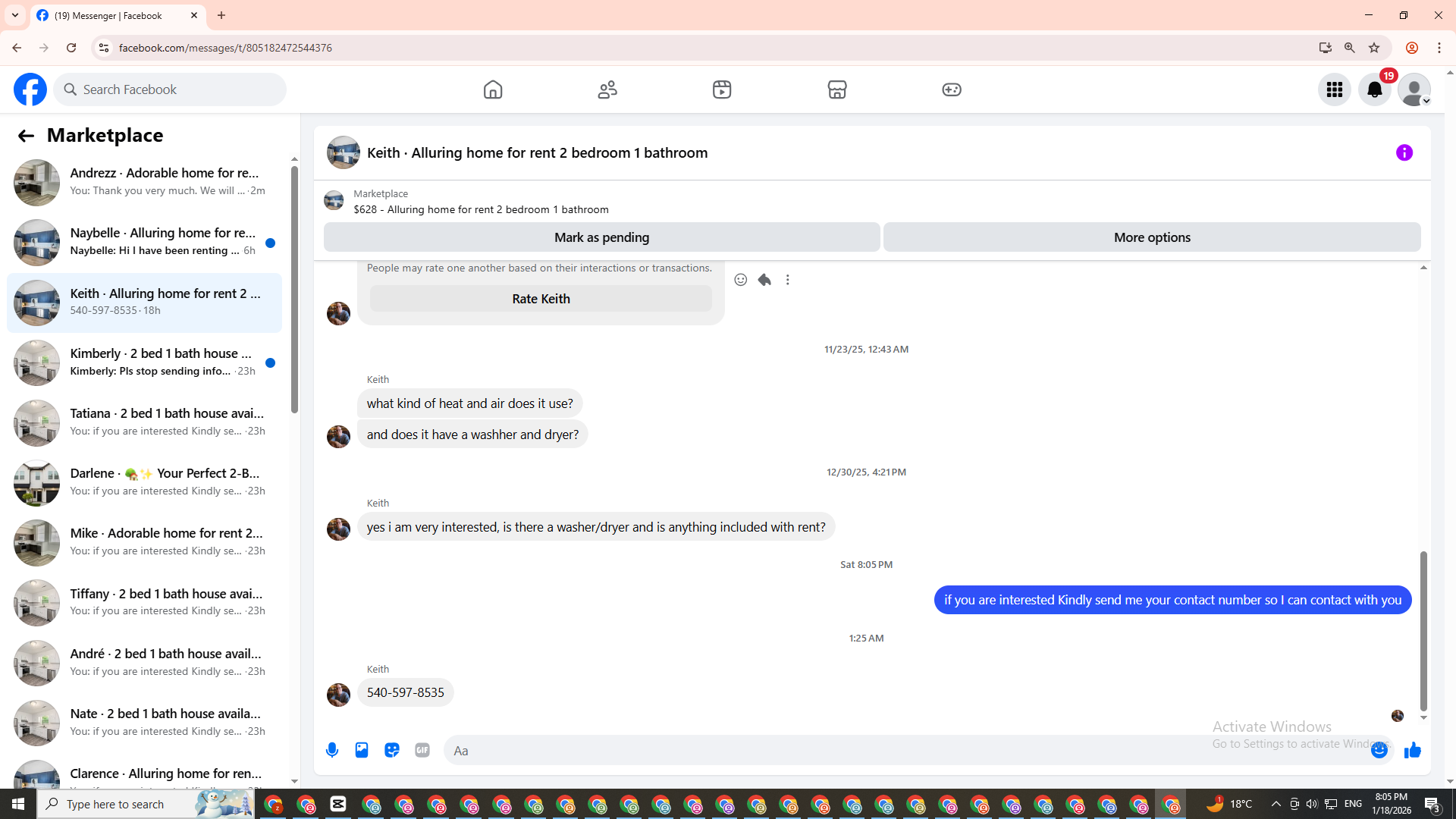
Task: Open Facebook notifications bell
Action: click(x=1374, y=89)
